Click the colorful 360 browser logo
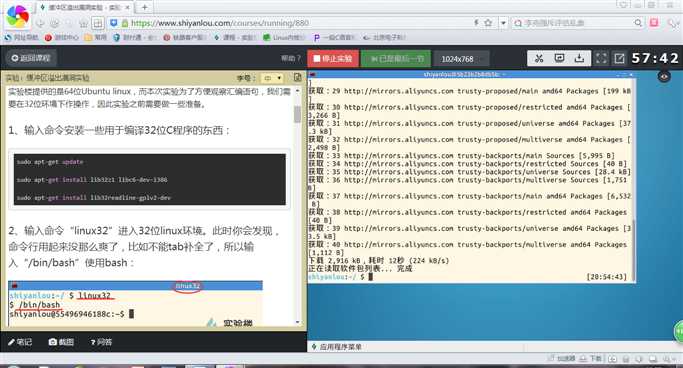This screenshot has width=683, height=368. pos(17,17)
